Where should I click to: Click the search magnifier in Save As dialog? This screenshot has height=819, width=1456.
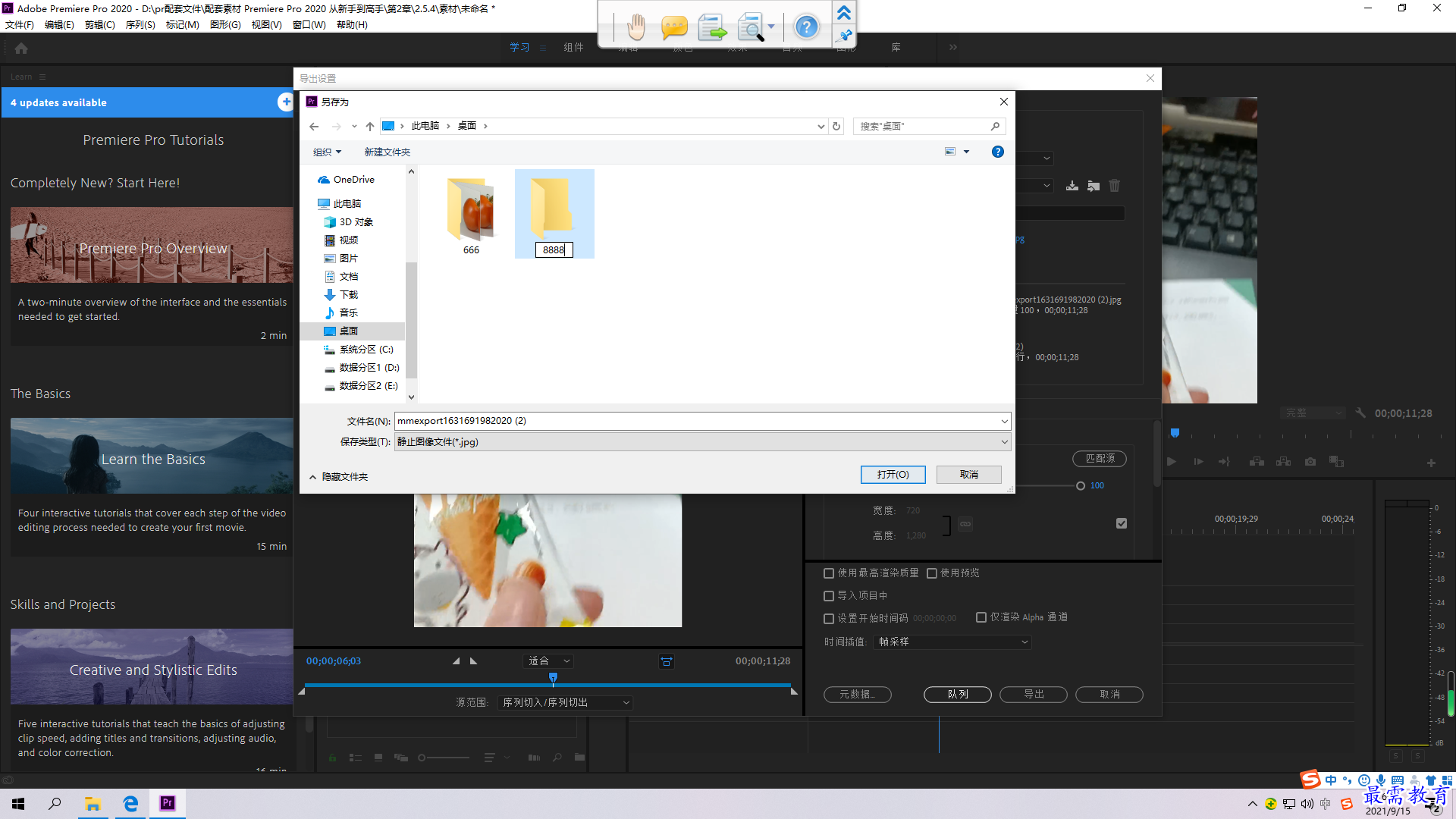995,126
